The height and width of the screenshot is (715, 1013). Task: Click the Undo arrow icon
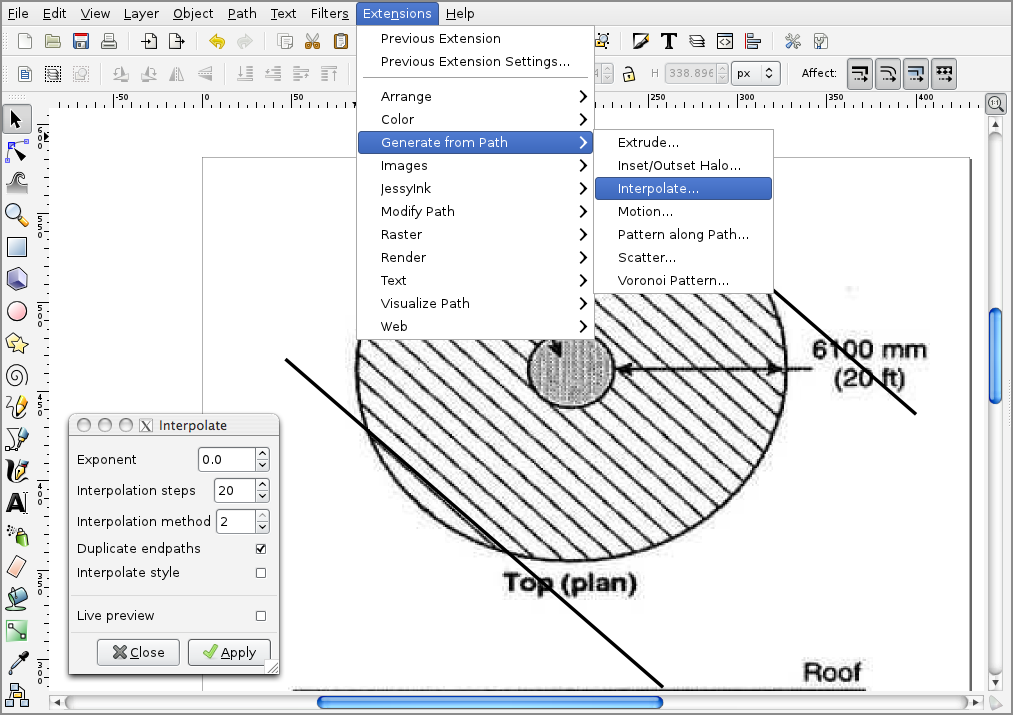[217, 41]
